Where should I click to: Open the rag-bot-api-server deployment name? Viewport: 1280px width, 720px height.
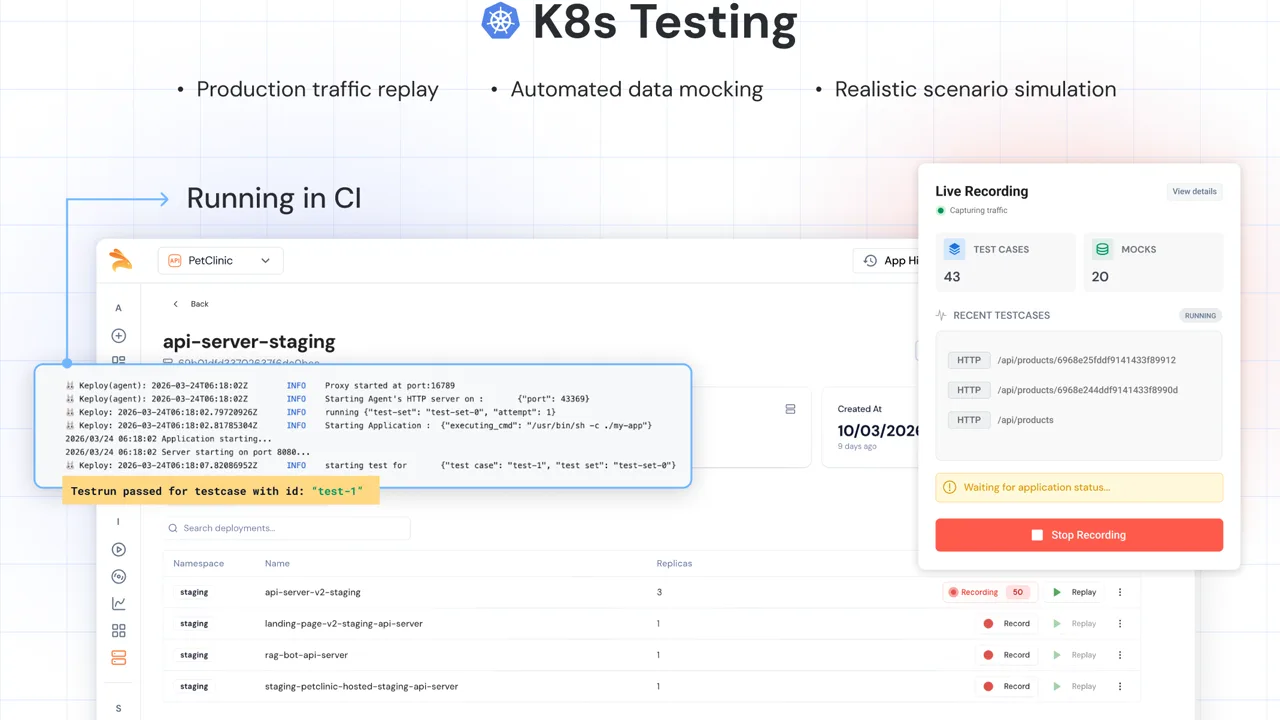(x=306, y=655)
